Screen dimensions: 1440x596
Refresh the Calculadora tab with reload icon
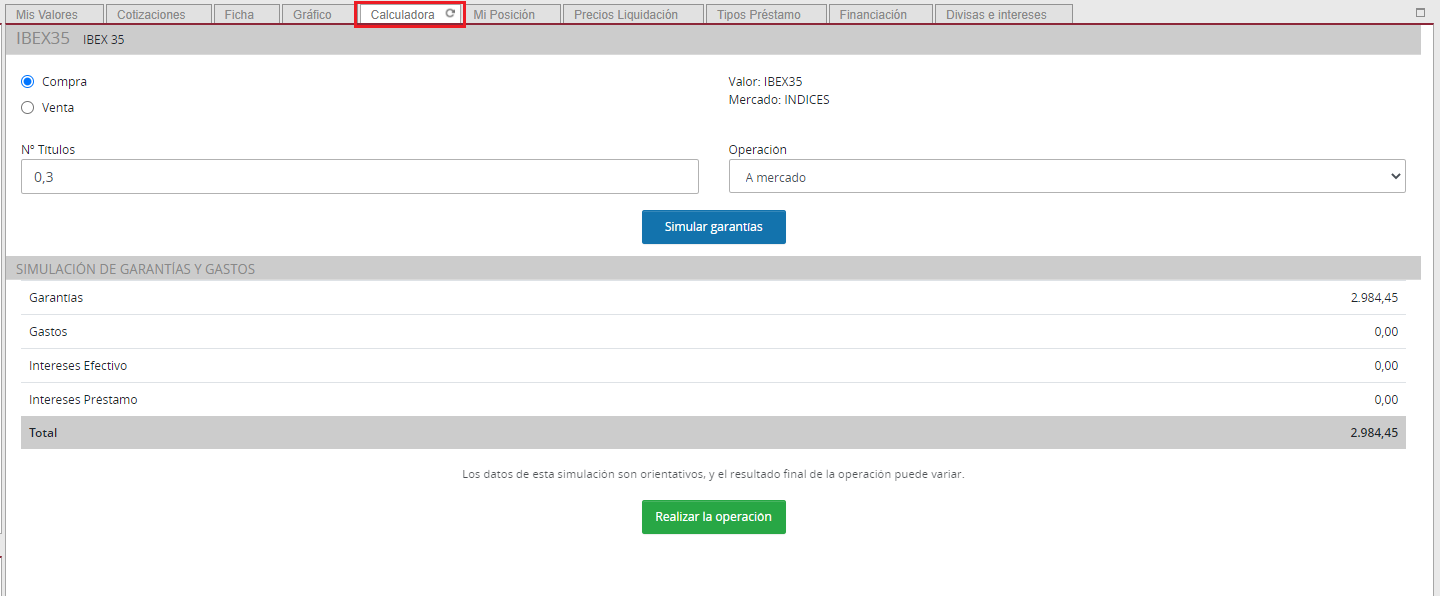(450, 14)
